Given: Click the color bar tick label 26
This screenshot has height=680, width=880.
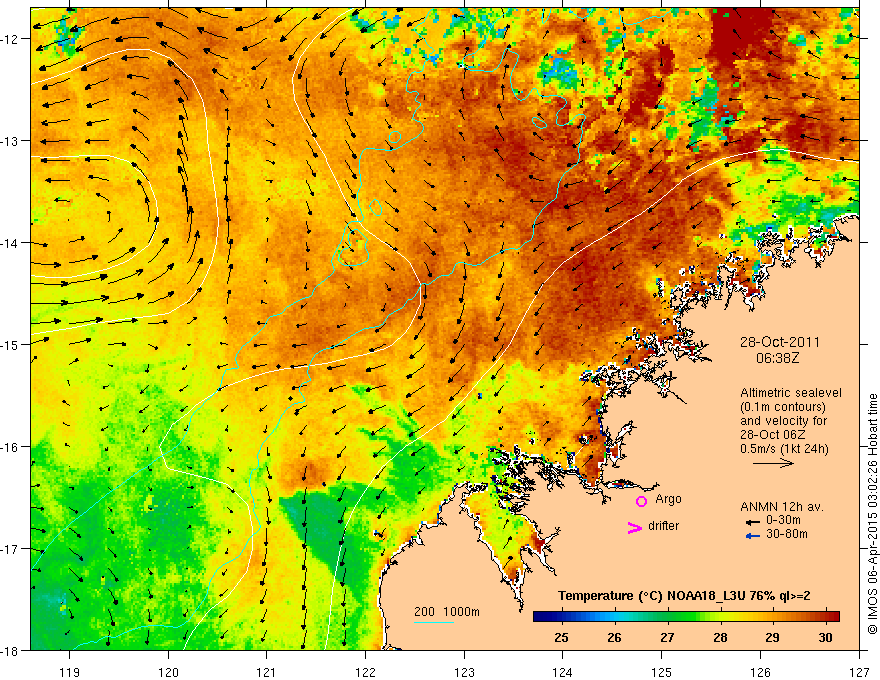Looking at the screenshot, I should coord(614,638).
